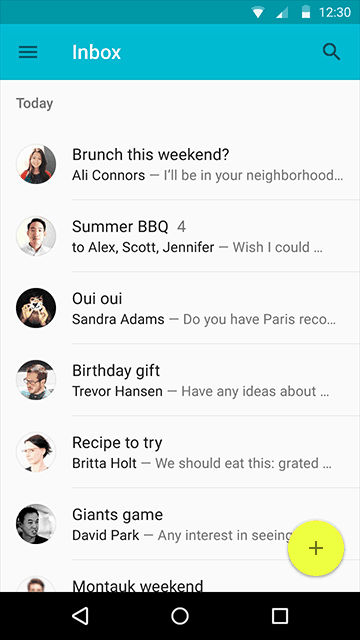The width and height of the screenshot is (360, 640).
Task: Tap the recent apps square button
Action: pyautogui.click(x=280, y=616)
